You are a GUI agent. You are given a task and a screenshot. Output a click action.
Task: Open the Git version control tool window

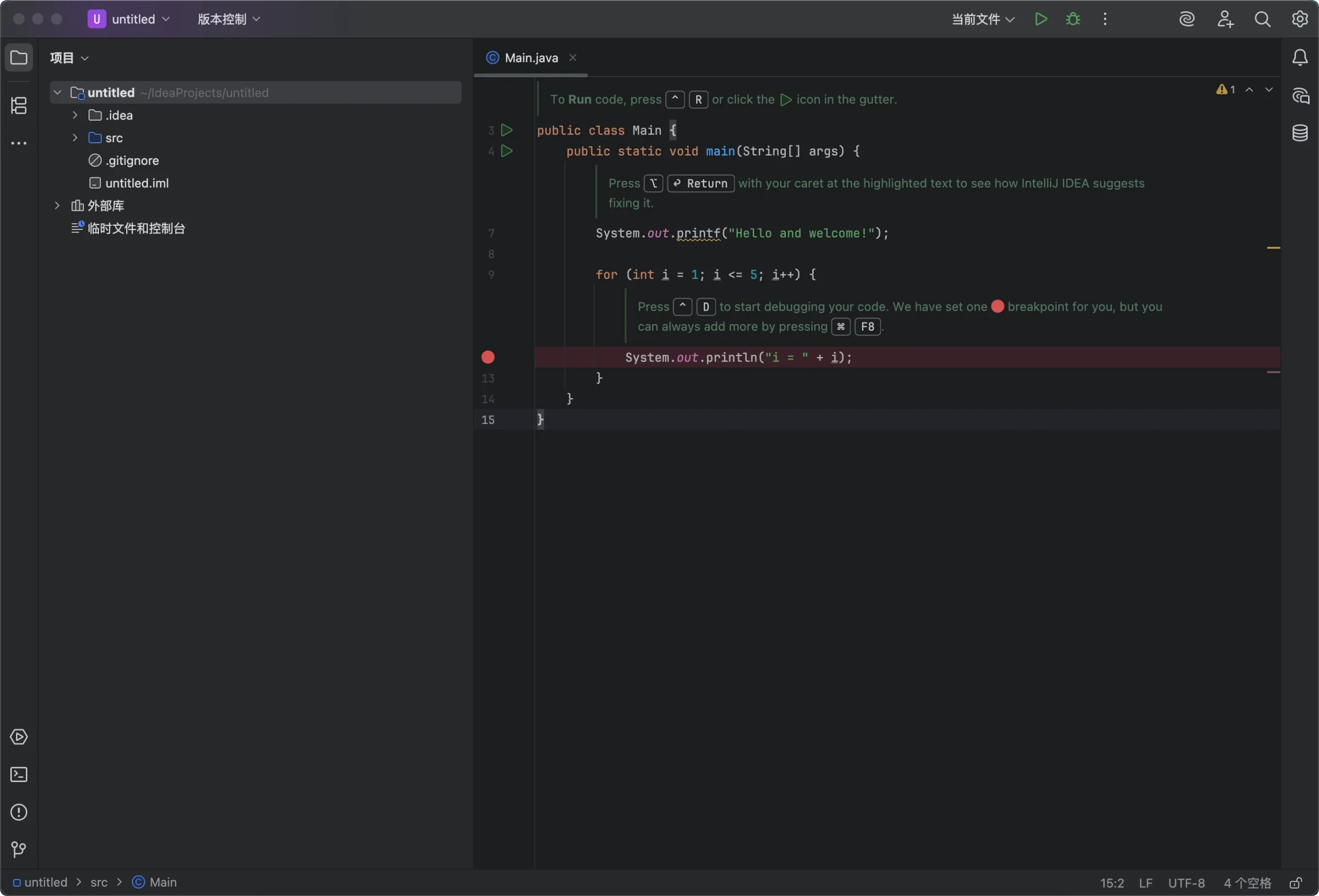[19, 850]
